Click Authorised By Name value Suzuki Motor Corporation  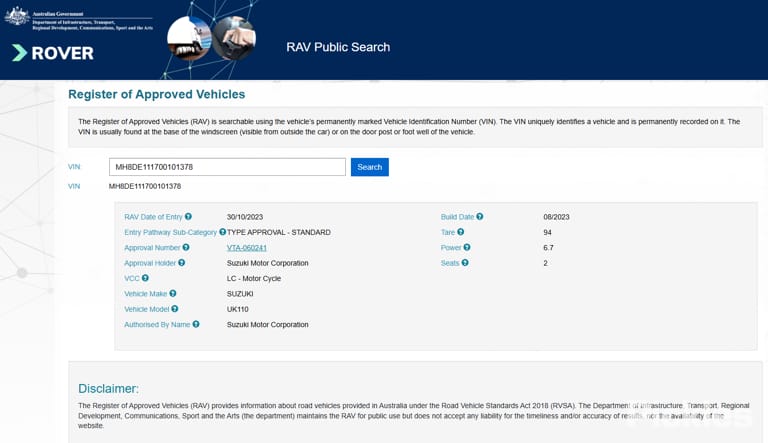(268, 324)
